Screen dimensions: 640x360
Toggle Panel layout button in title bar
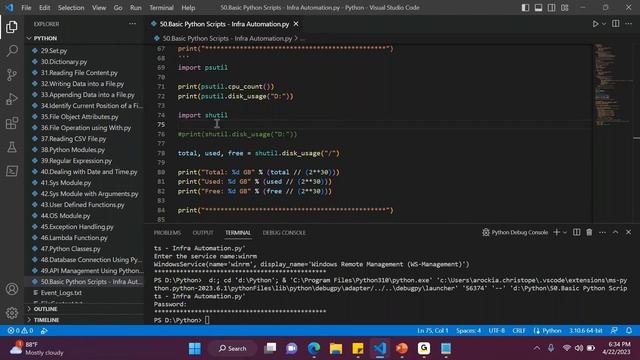(x=538, y=8)
